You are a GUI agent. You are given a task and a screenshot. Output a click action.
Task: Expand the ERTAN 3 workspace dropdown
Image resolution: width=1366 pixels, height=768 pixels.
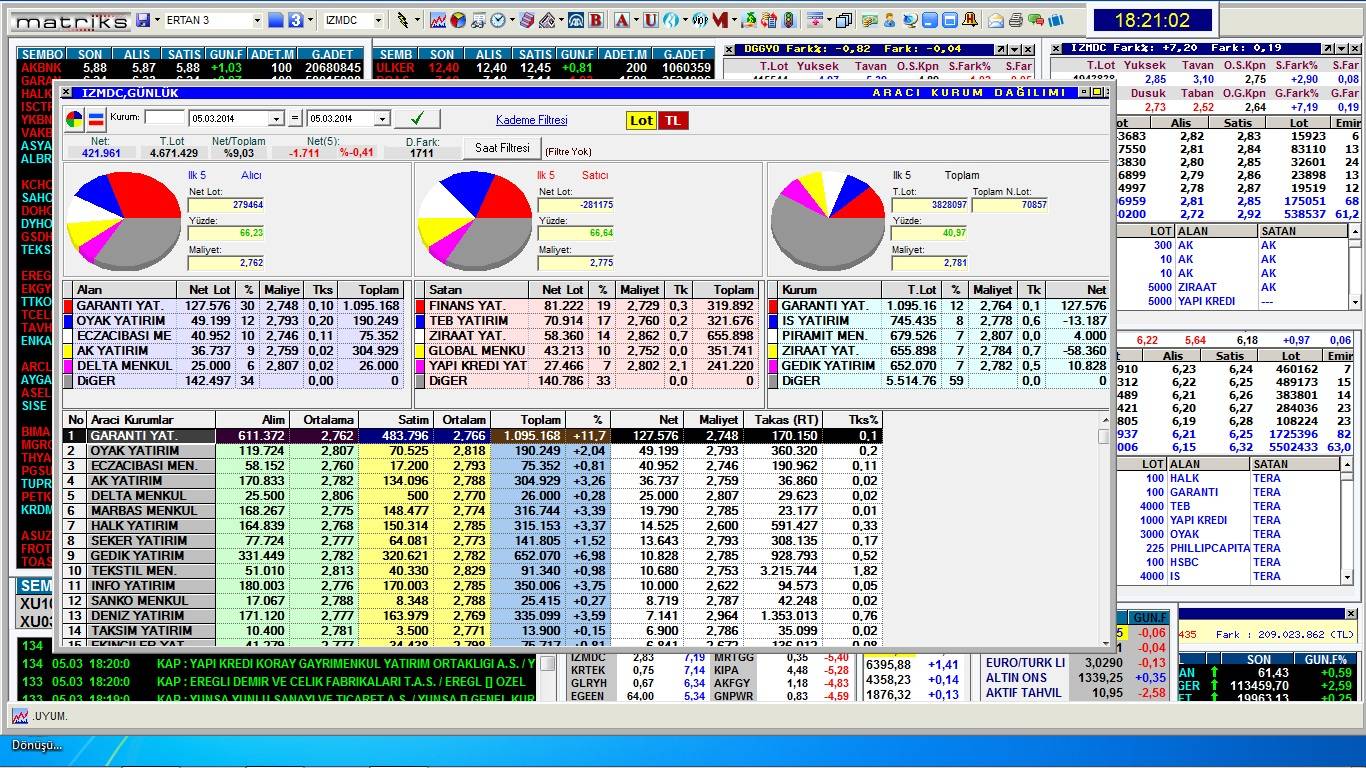[x=256, y=20]
